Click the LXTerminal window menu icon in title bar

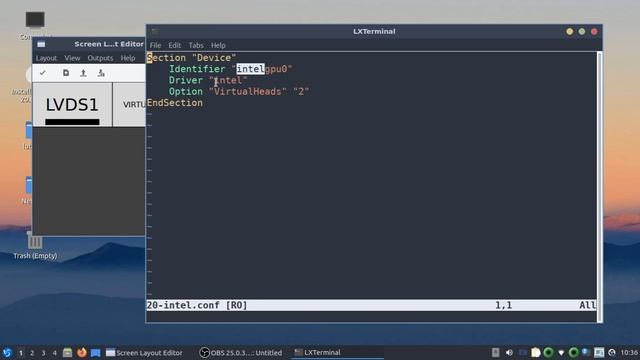coord(155,31)
